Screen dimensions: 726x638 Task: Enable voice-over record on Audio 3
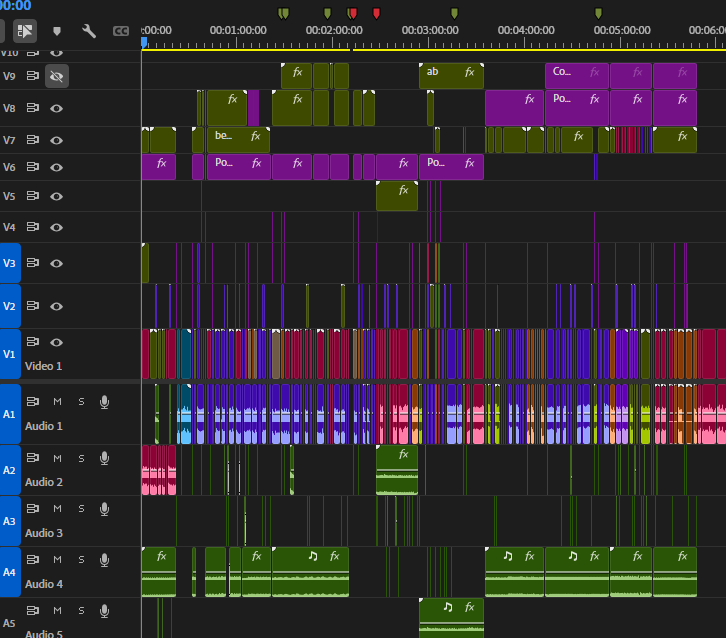pyautogui.click(x=105, y=509)
